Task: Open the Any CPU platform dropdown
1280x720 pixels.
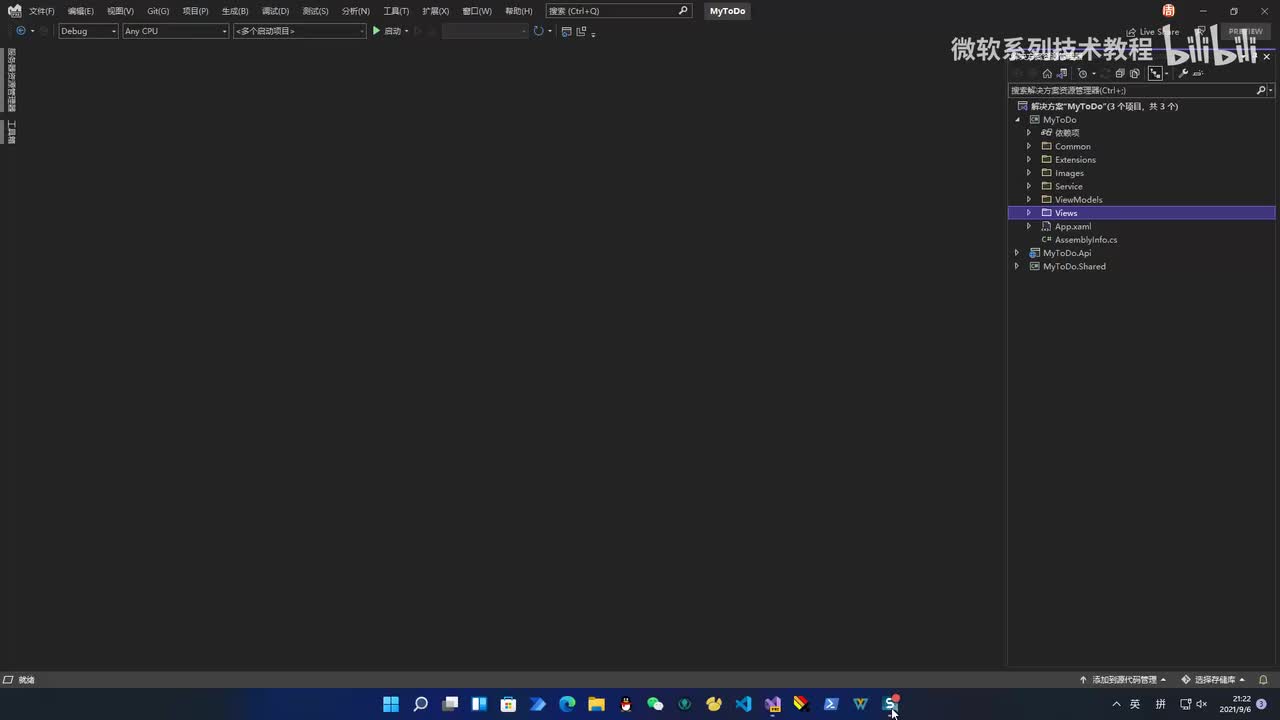Action: 176,31
